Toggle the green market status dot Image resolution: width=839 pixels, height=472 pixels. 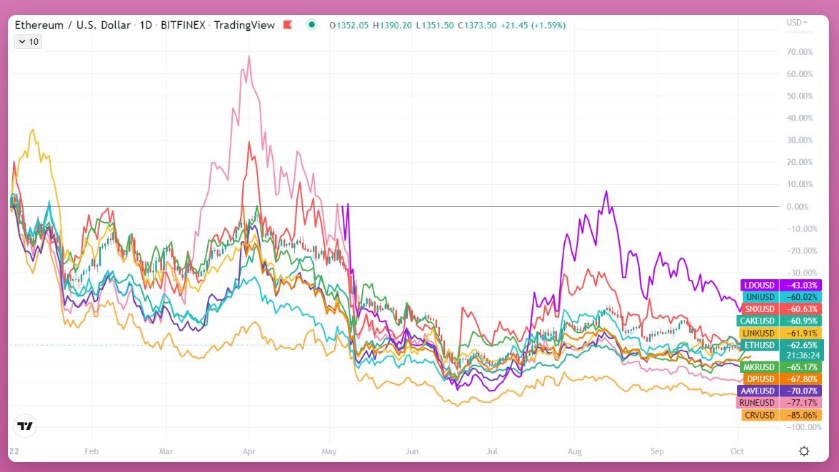tap(311, 25)
